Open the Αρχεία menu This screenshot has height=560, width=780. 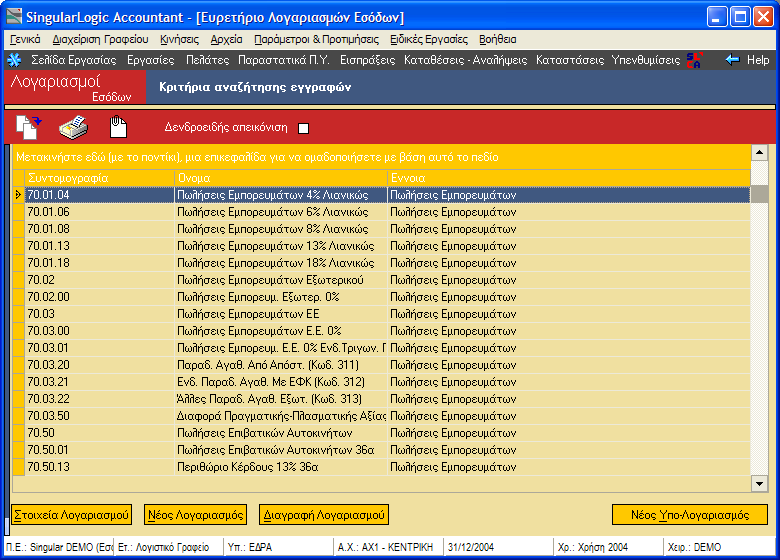pyautogui.click(x=226, y=39)
